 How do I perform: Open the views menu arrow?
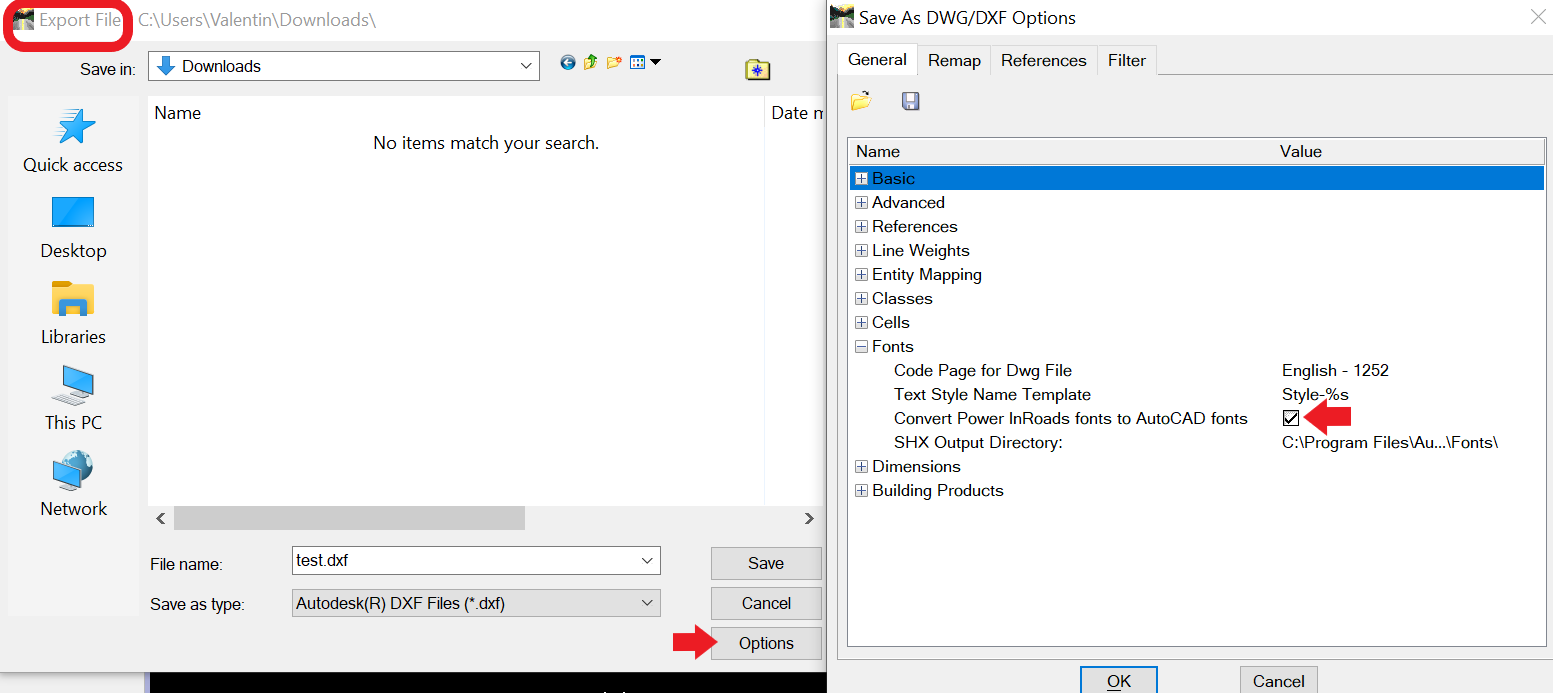click(x=654, y=62)
